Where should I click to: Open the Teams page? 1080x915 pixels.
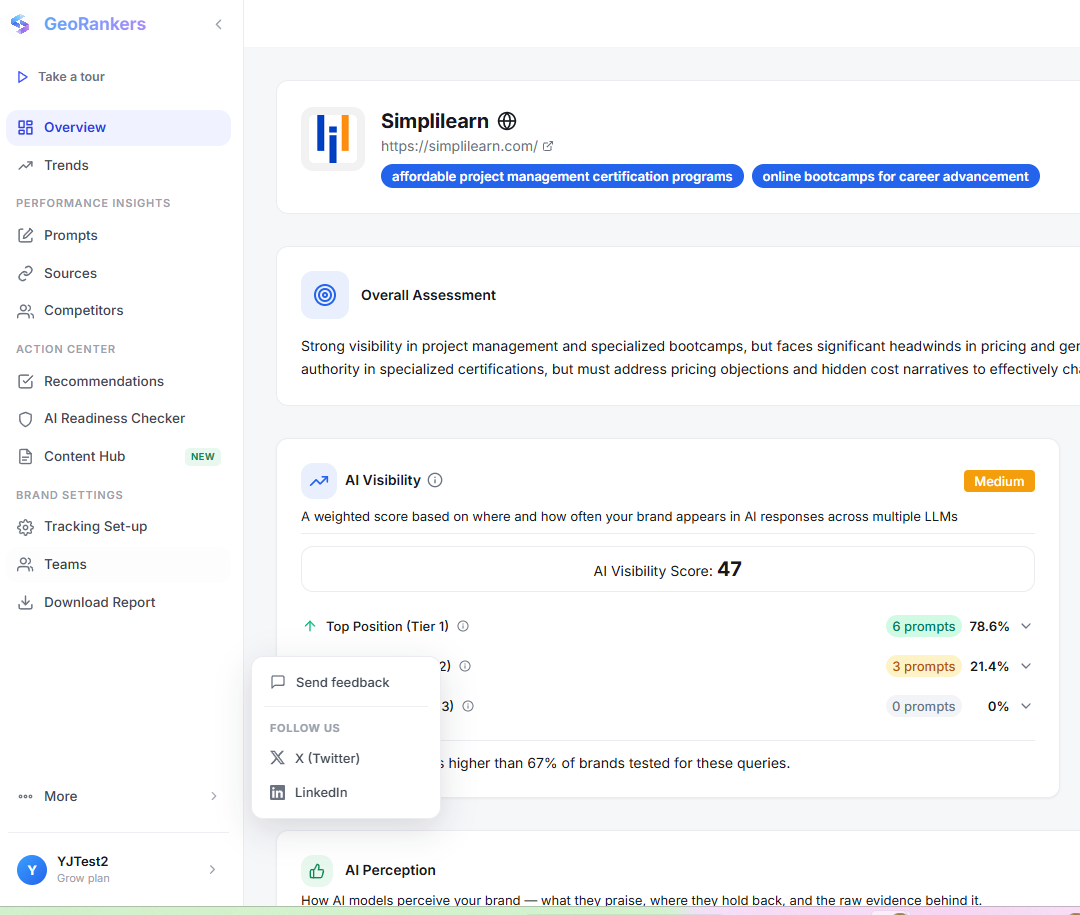click(x=118, y=564)
